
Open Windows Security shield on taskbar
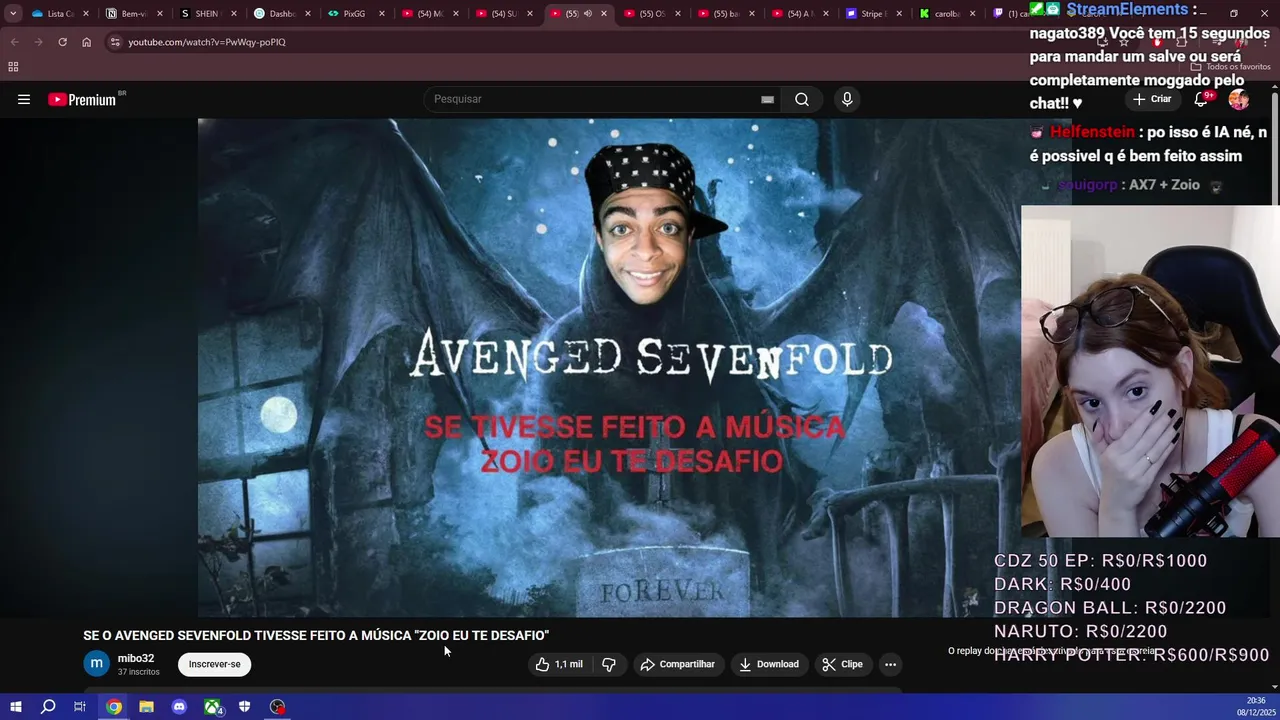(244, 707)
